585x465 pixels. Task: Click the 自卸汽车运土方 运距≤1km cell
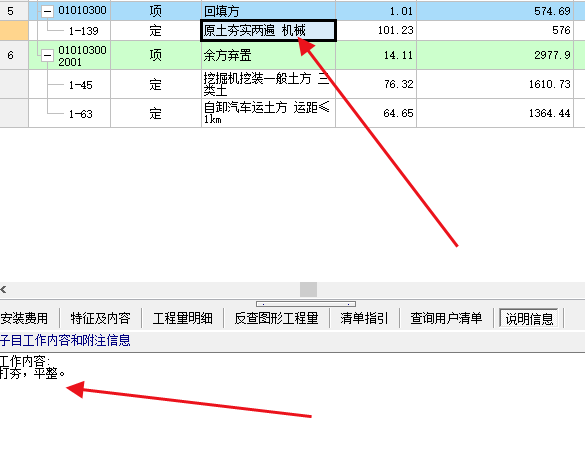[268, 113]
